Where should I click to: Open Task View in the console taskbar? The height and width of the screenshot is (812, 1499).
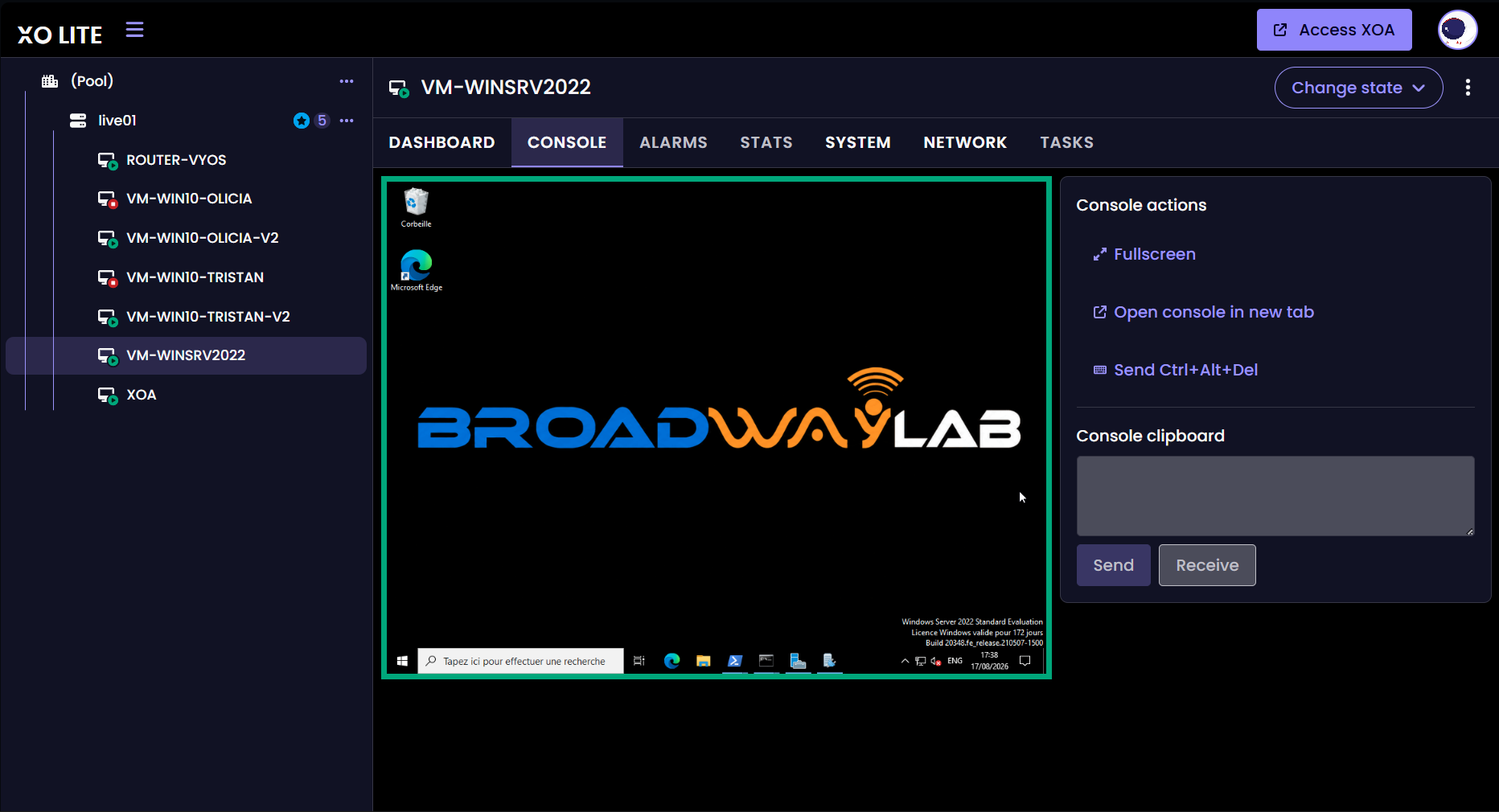[639, 661]
